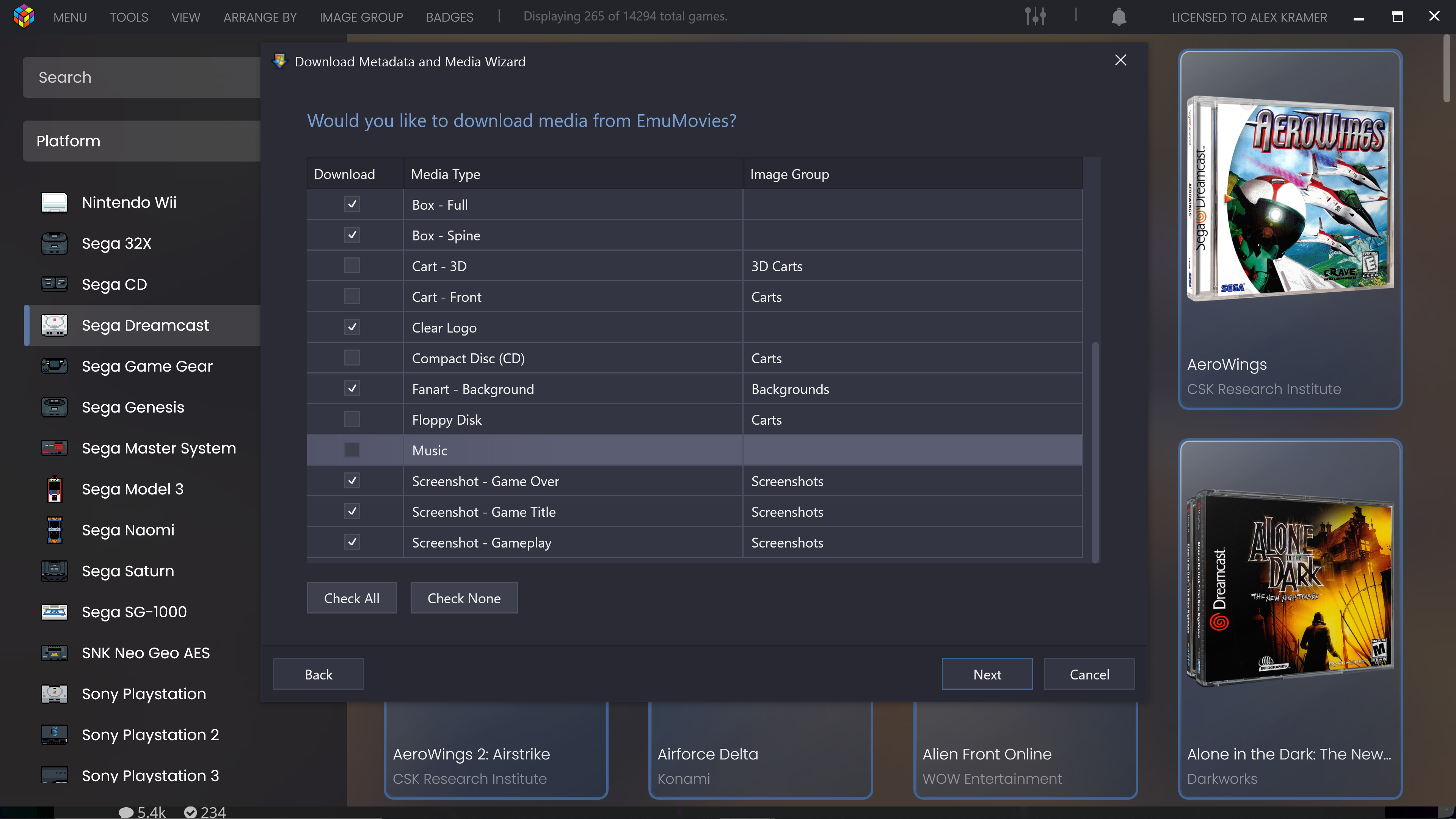1456x819 pixels.
Task: Open Compact Disc (CD) image group dropdown
Action: 912,358
